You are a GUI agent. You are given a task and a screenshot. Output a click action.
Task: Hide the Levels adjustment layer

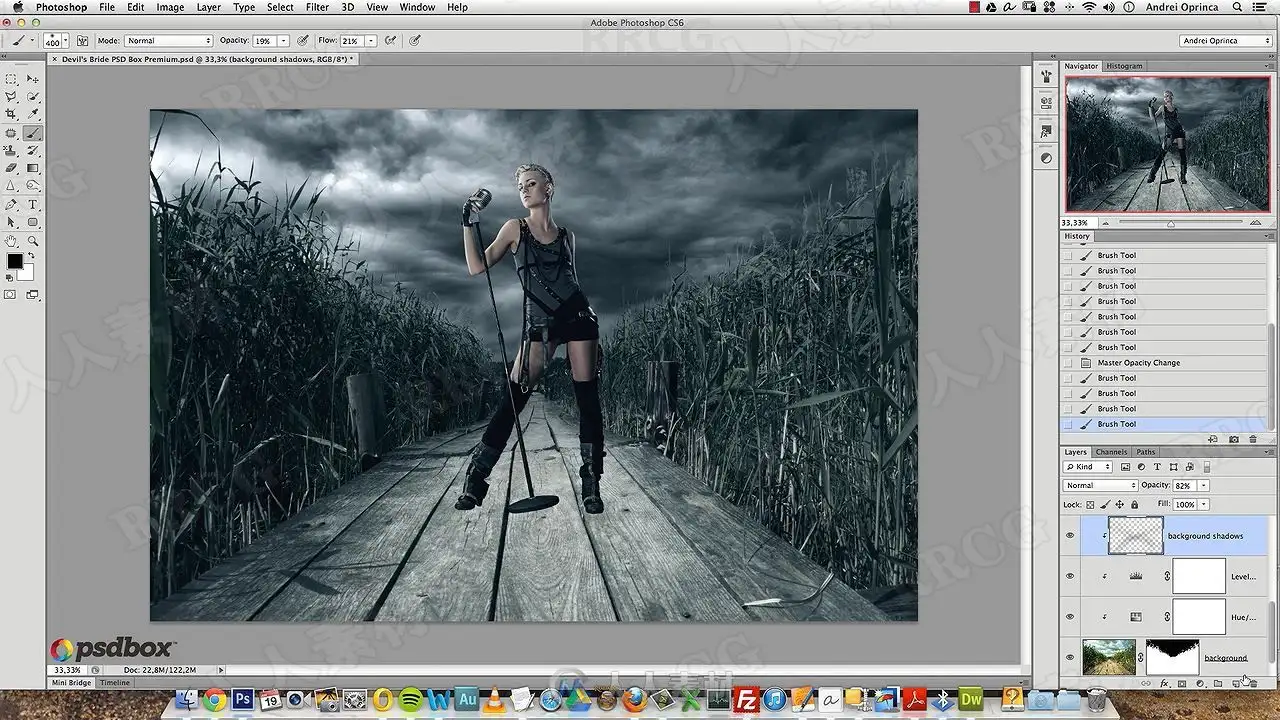click(1070, 576)
